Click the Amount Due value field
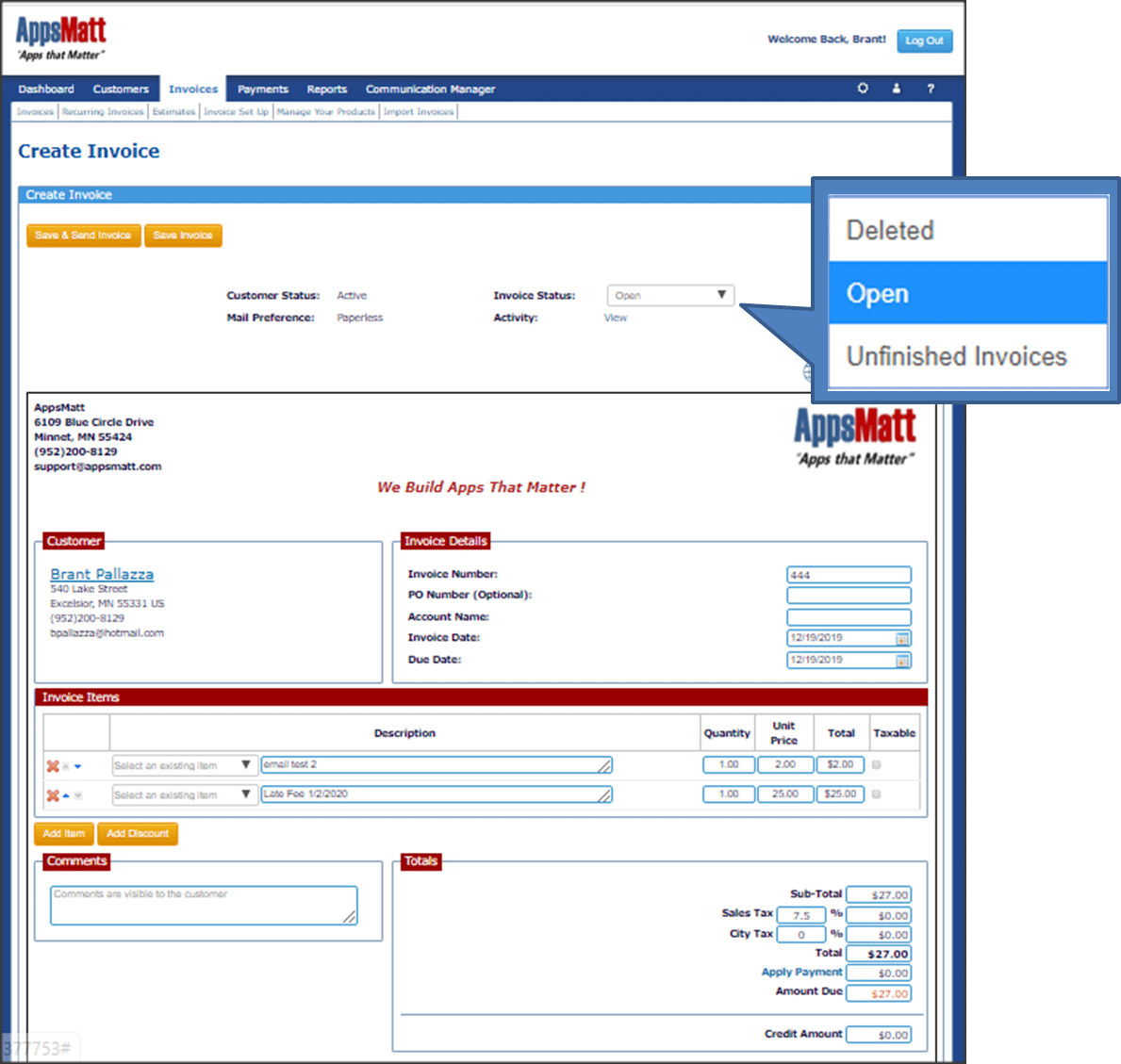 pyautogui.click(x=879, y=993)
